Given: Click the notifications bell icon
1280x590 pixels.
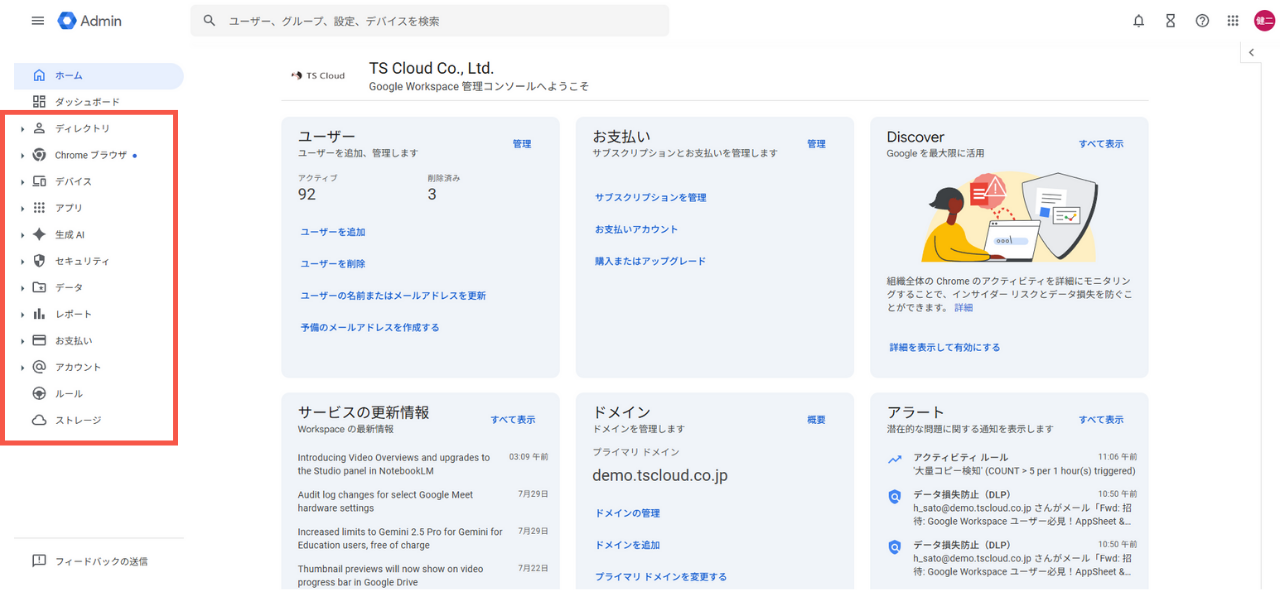Looking at the screenshot, I should 1138,20.
